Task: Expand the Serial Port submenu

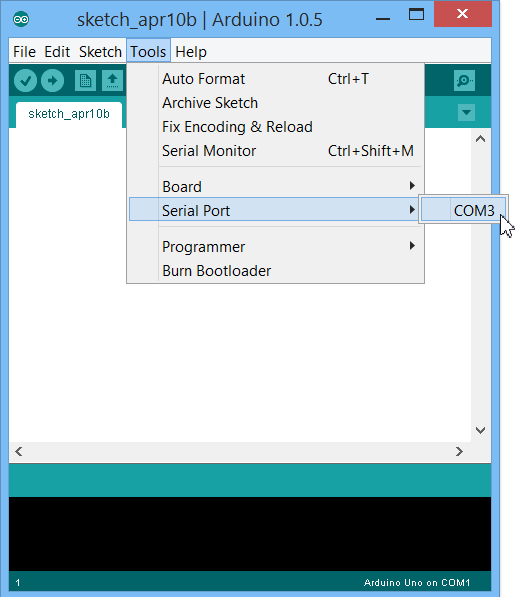Action: [274, 210]
